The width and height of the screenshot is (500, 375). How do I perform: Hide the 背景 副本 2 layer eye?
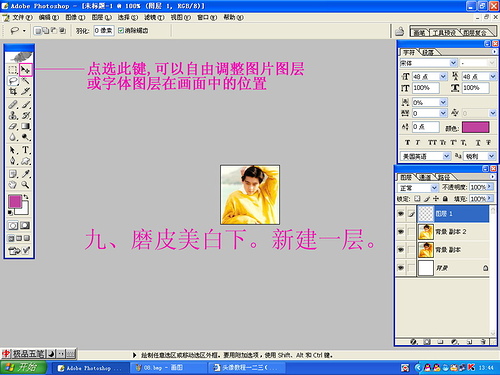(401, 232)
